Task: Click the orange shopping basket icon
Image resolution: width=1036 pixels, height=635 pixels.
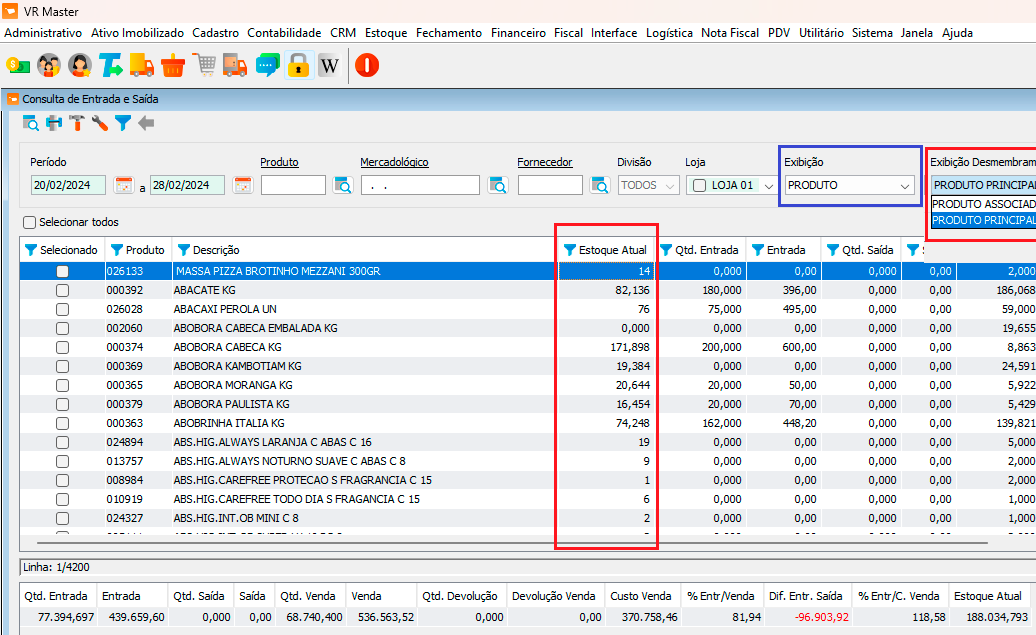Action: (173, 66)
